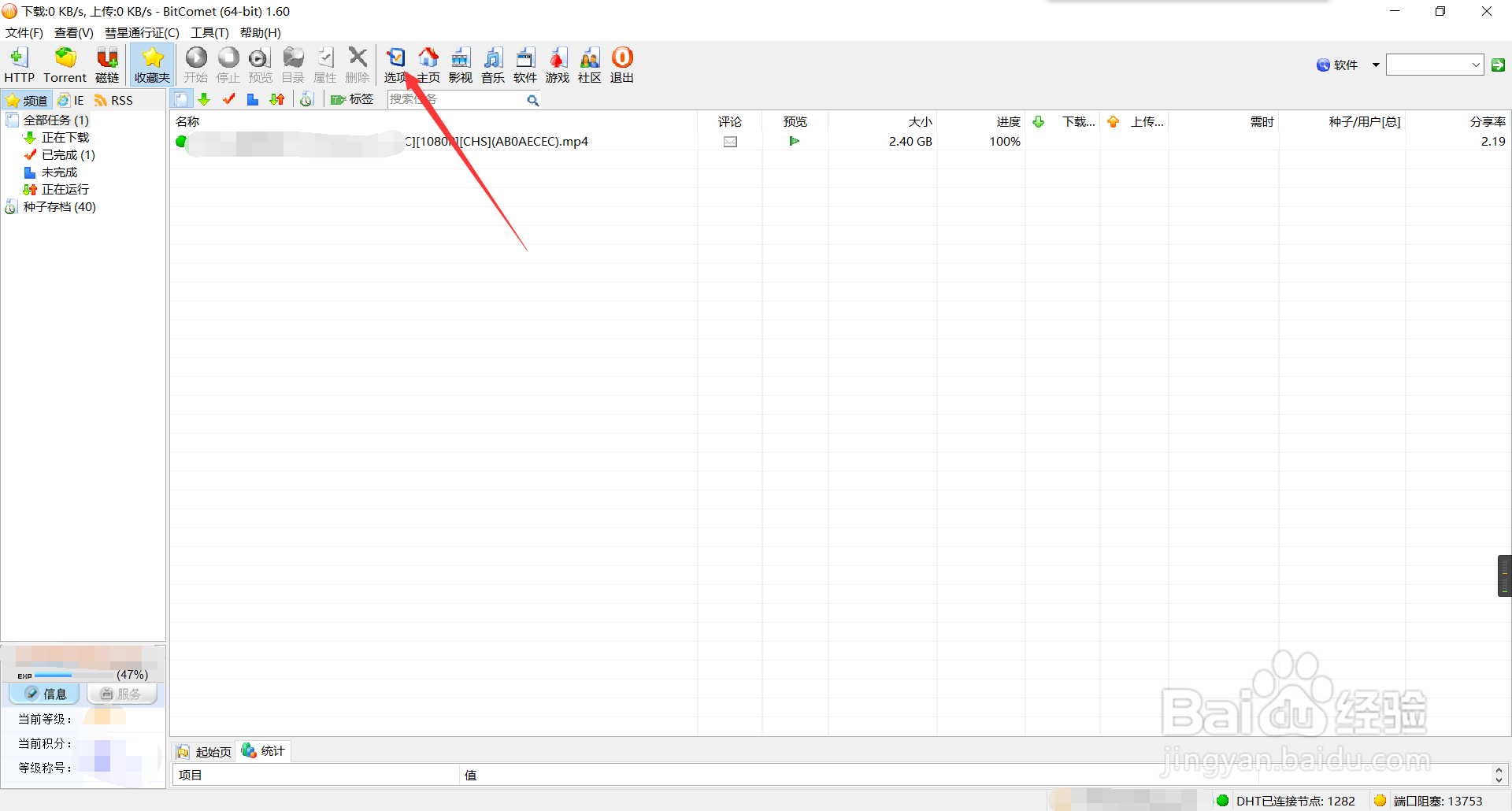This screenshot has width=1512, height=811.
Task: Select the .mp4 task row
Action: tap(840, 142)
